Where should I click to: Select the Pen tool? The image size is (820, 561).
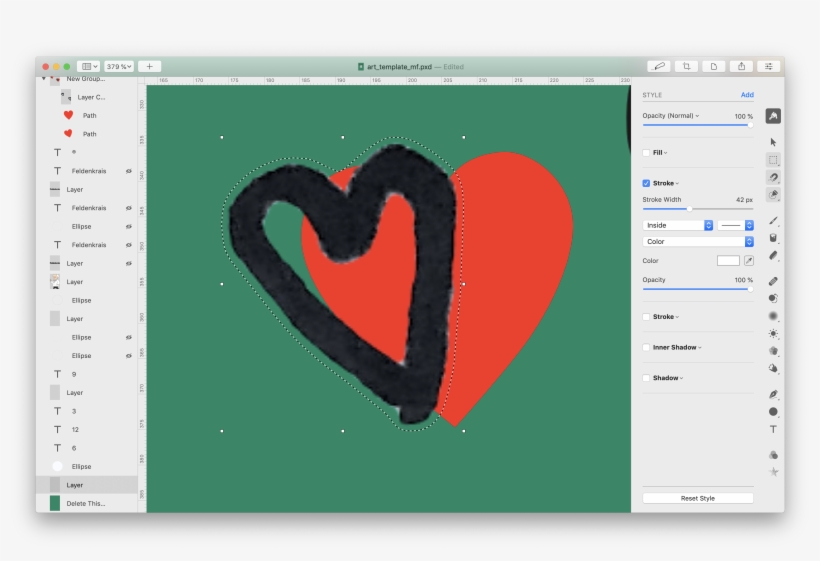773,394
